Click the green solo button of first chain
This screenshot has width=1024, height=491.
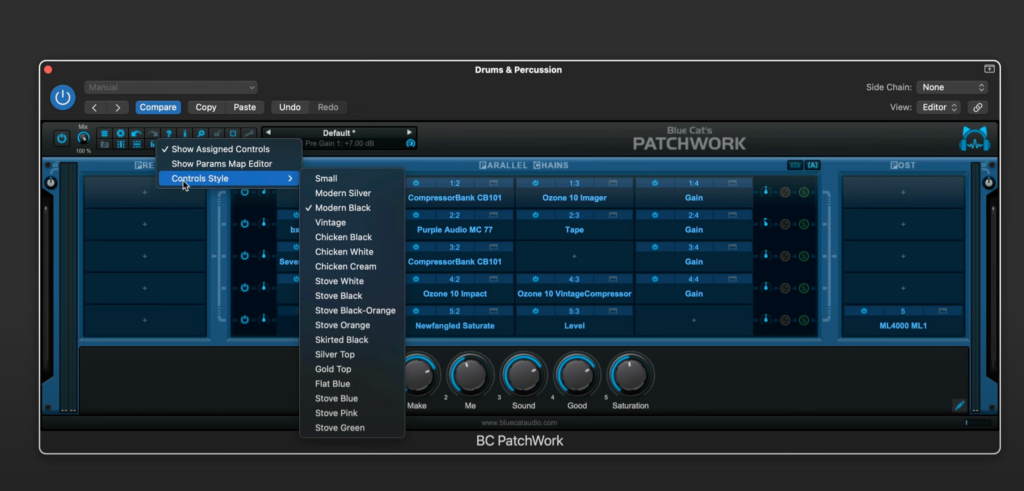tap(803, 192)
